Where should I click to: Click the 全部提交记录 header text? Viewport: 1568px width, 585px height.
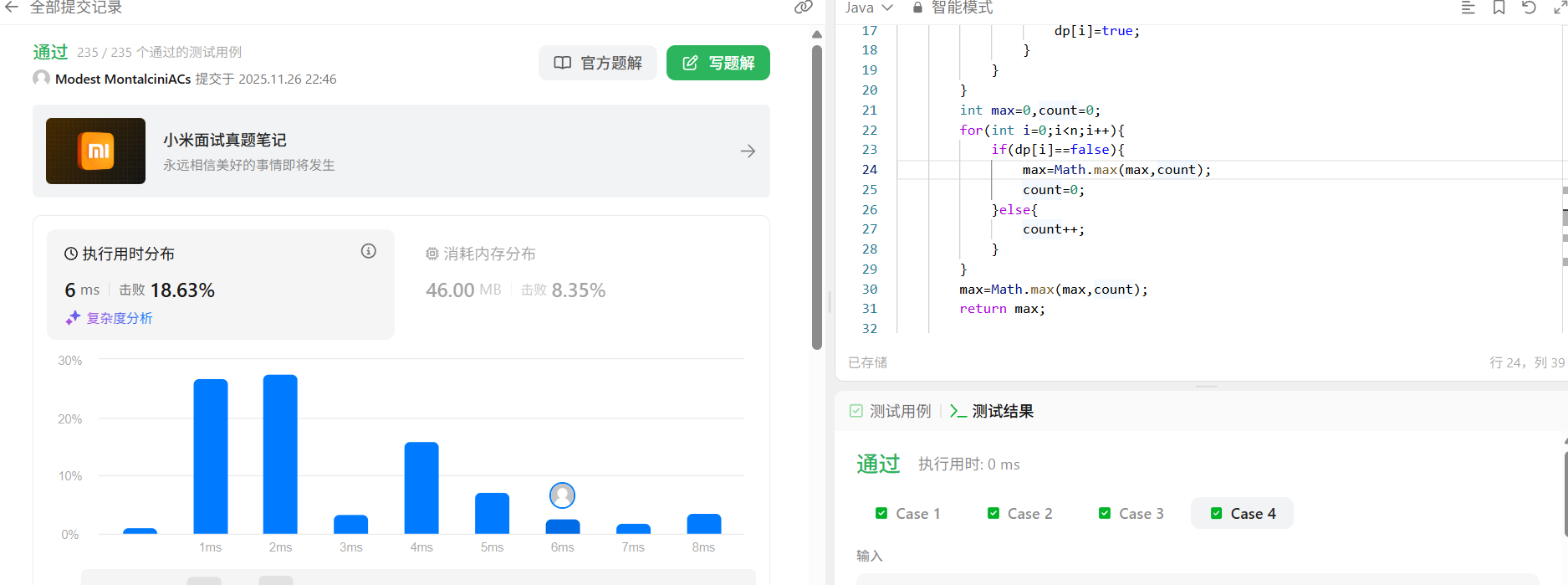[x=76, y=8]
